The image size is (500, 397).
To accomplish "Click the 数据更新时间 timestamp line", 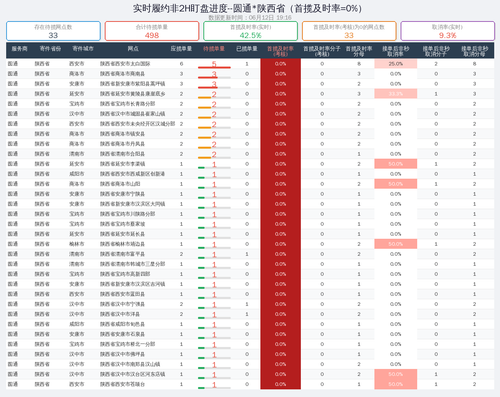I will pyautogui.click(x=250, y=17).
